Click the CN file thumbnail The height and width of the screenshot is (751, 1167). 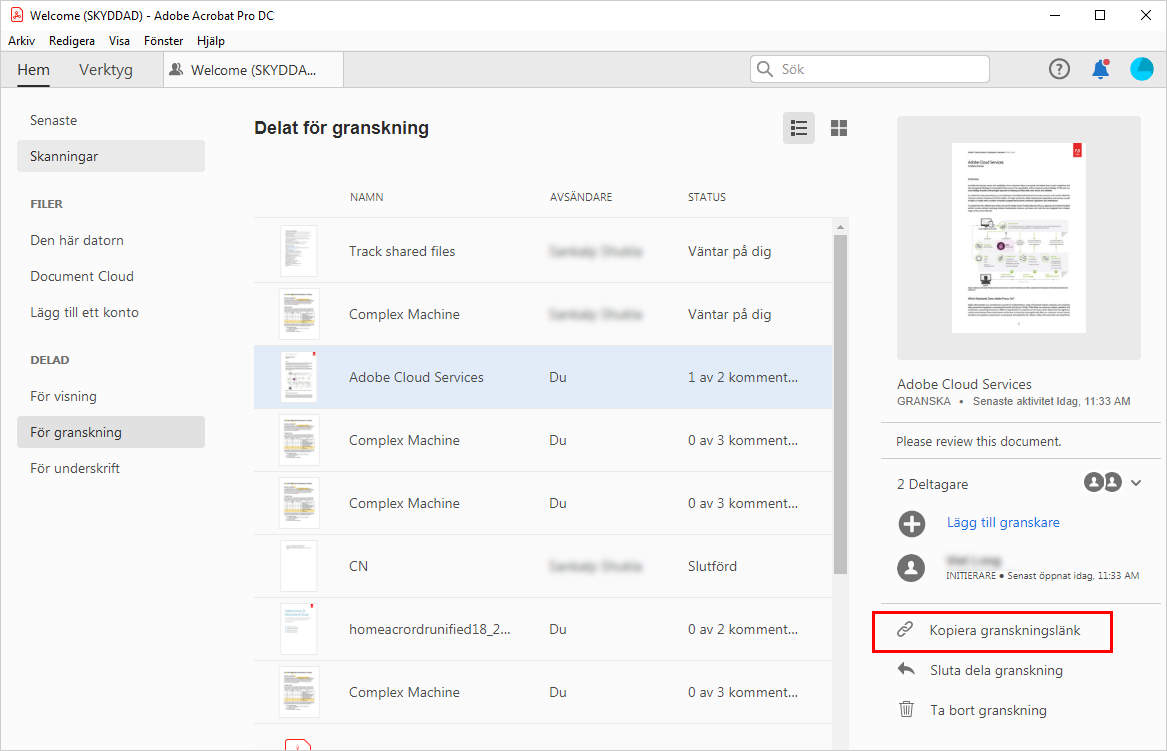point(298,566)
